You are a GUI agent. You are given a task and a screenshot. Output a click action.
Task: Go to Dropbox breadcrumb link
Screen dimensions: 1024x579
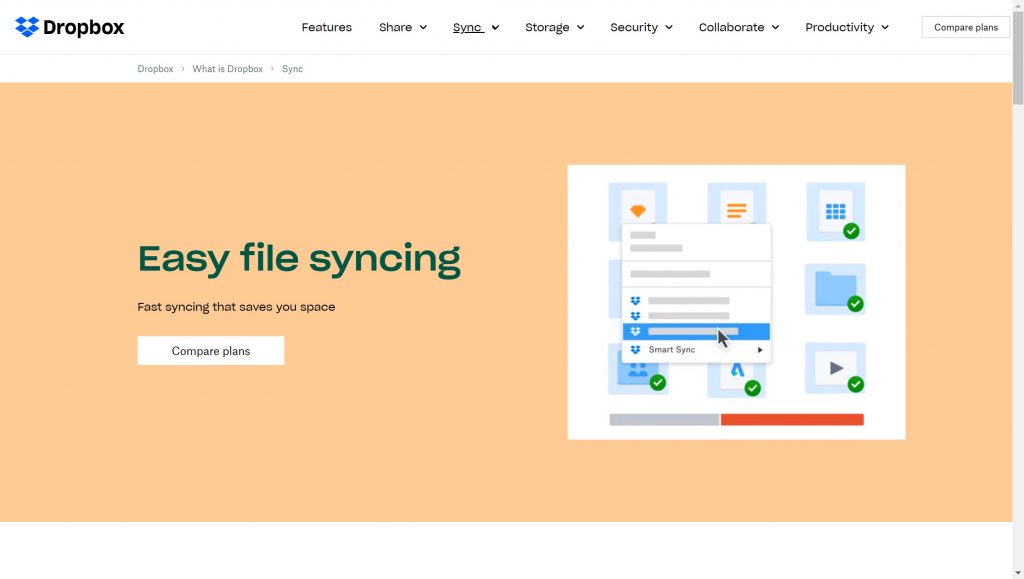155,69
